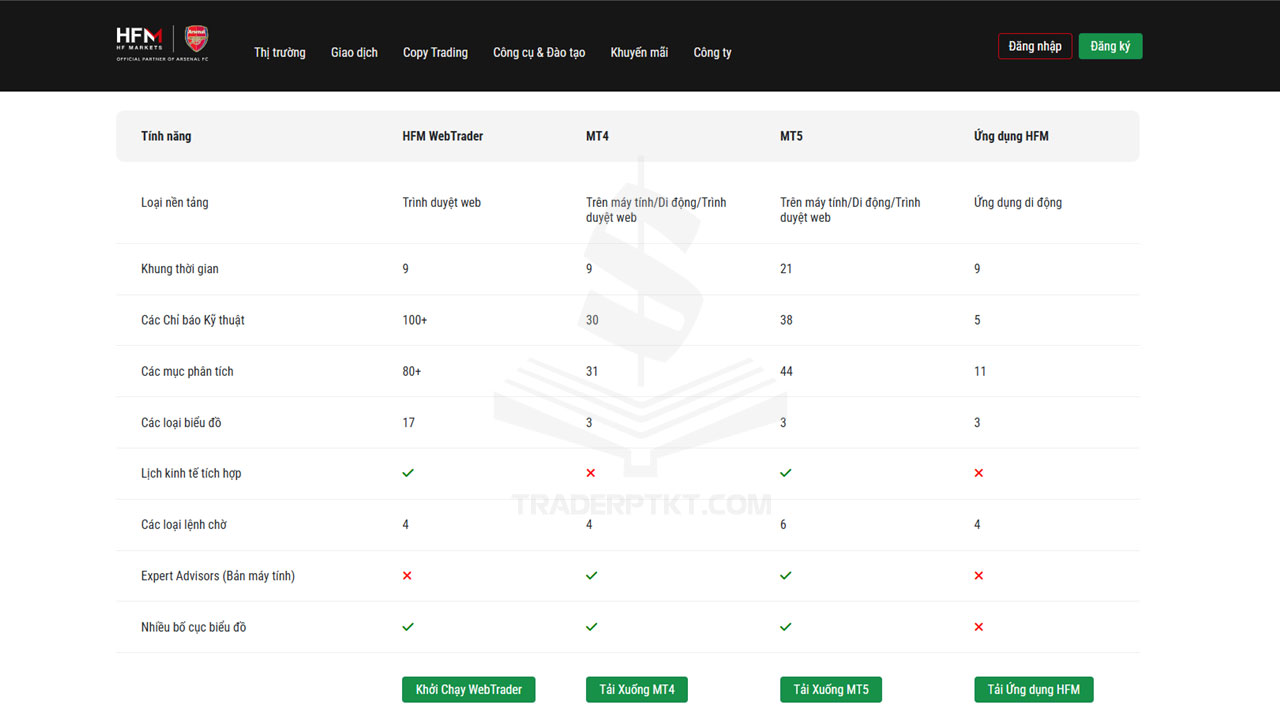Open the Copy Trading menu
This screenshot has width=1280, height=720.
(x=435, y=52)
